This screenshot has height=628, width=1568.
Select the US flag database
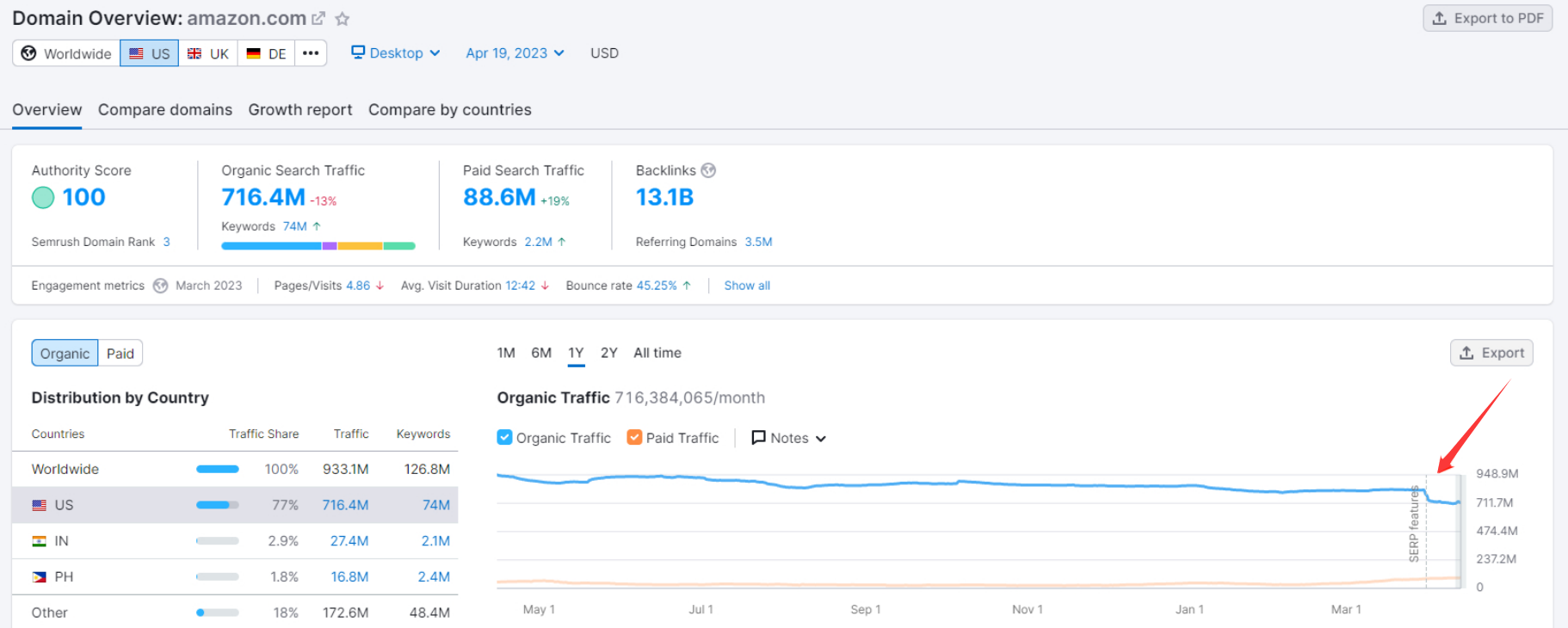point(137,53)
